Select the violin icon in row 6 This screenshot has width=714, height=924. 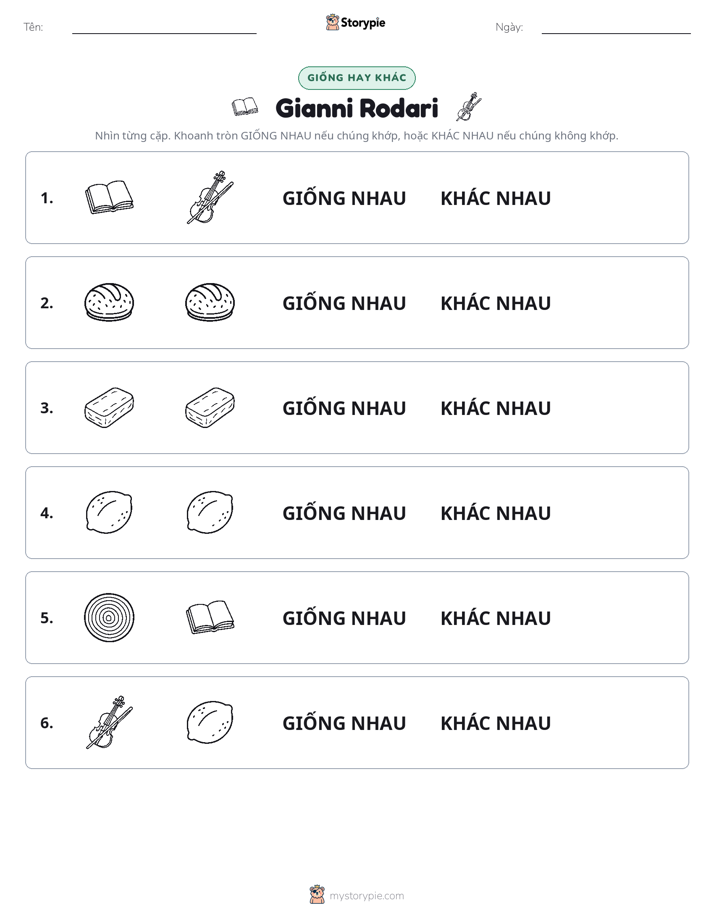[x=109, y=722]
